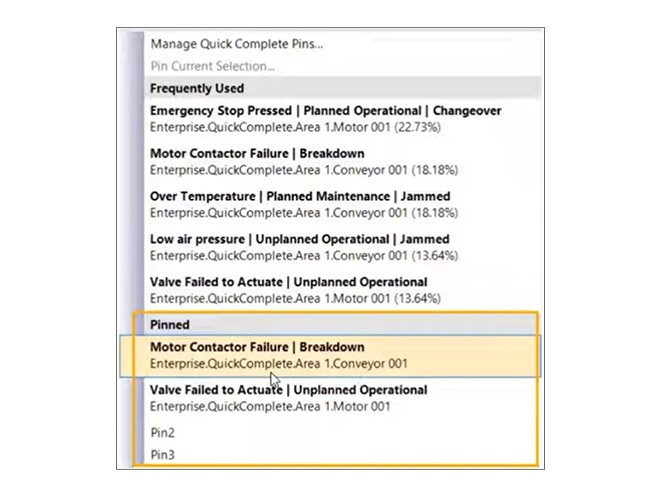Click the Pinned section header

[x=170, y=325]
